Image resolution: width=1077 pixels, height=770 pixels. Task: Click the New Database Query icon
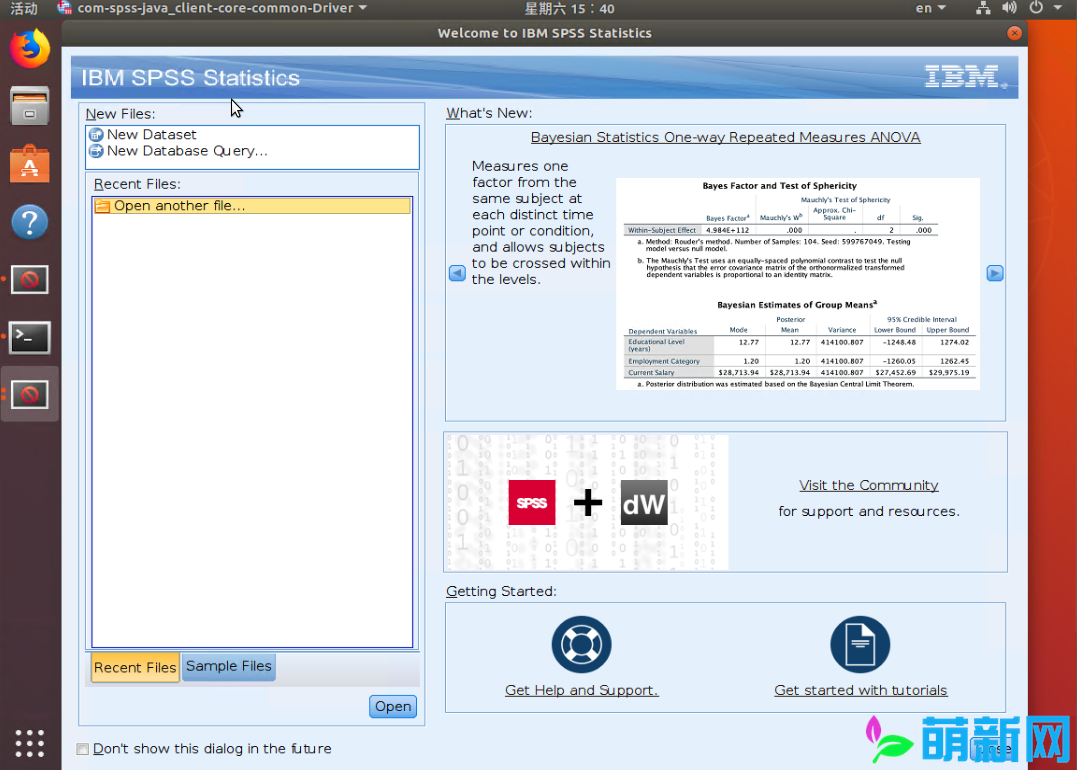point(96,151)
